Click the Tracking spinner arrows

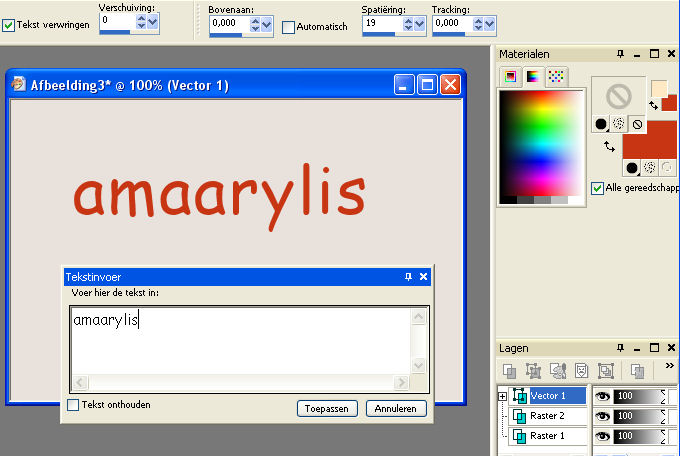tap(478, 24)
